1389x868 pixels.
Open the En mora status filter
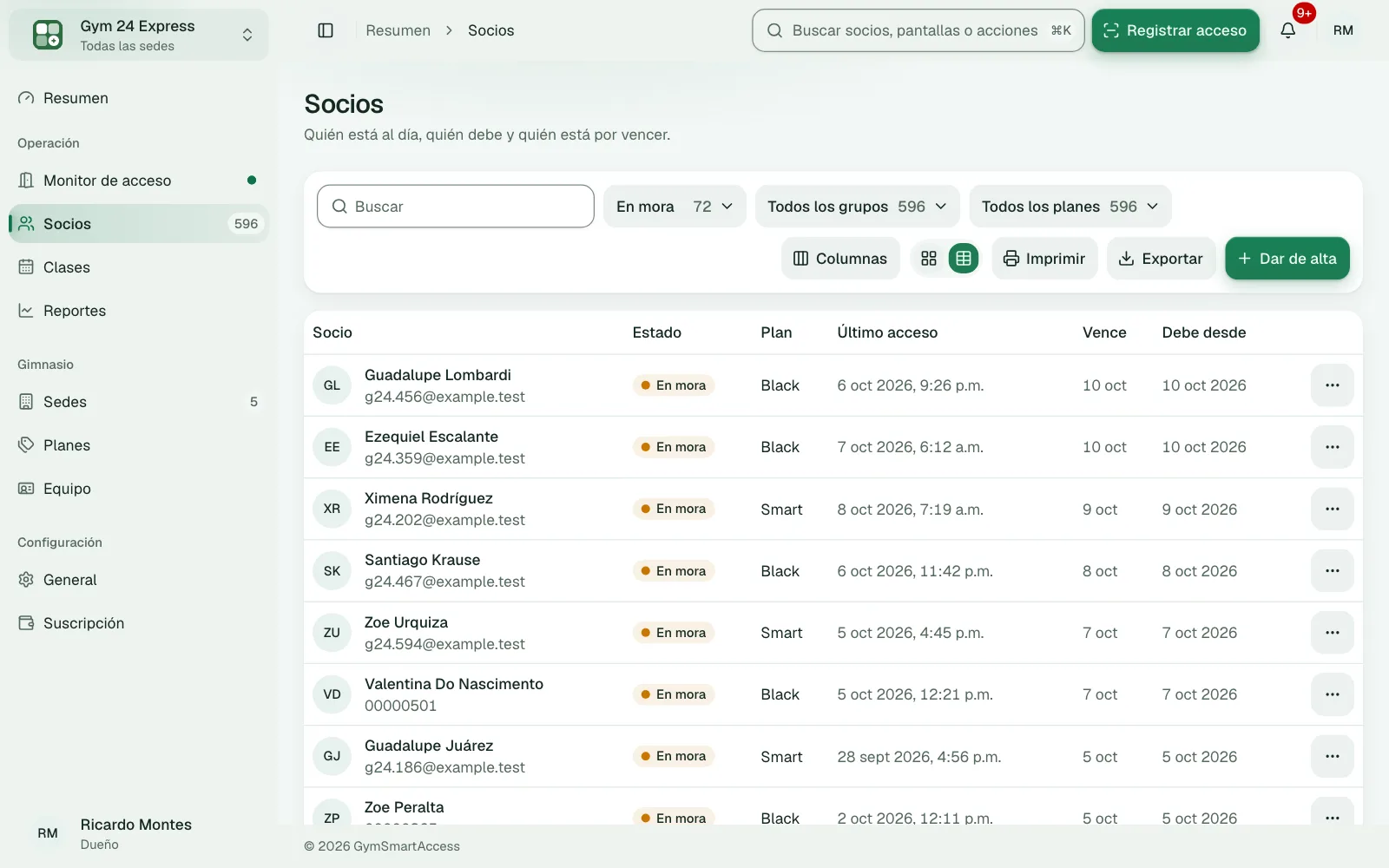(x=675, y=207)
